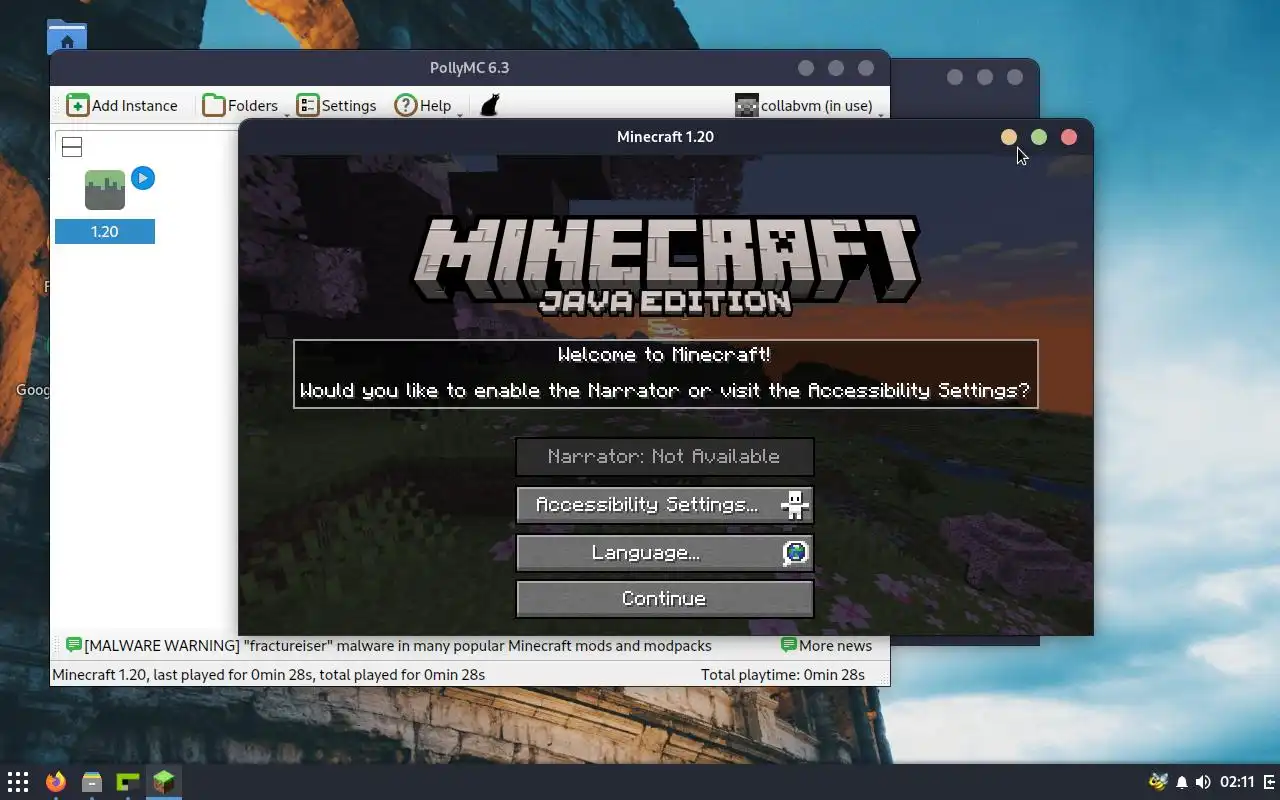This screenshot has width=1280, height=800.
Task: Open the collabvm account dropdown
Action: pos(810,105)
